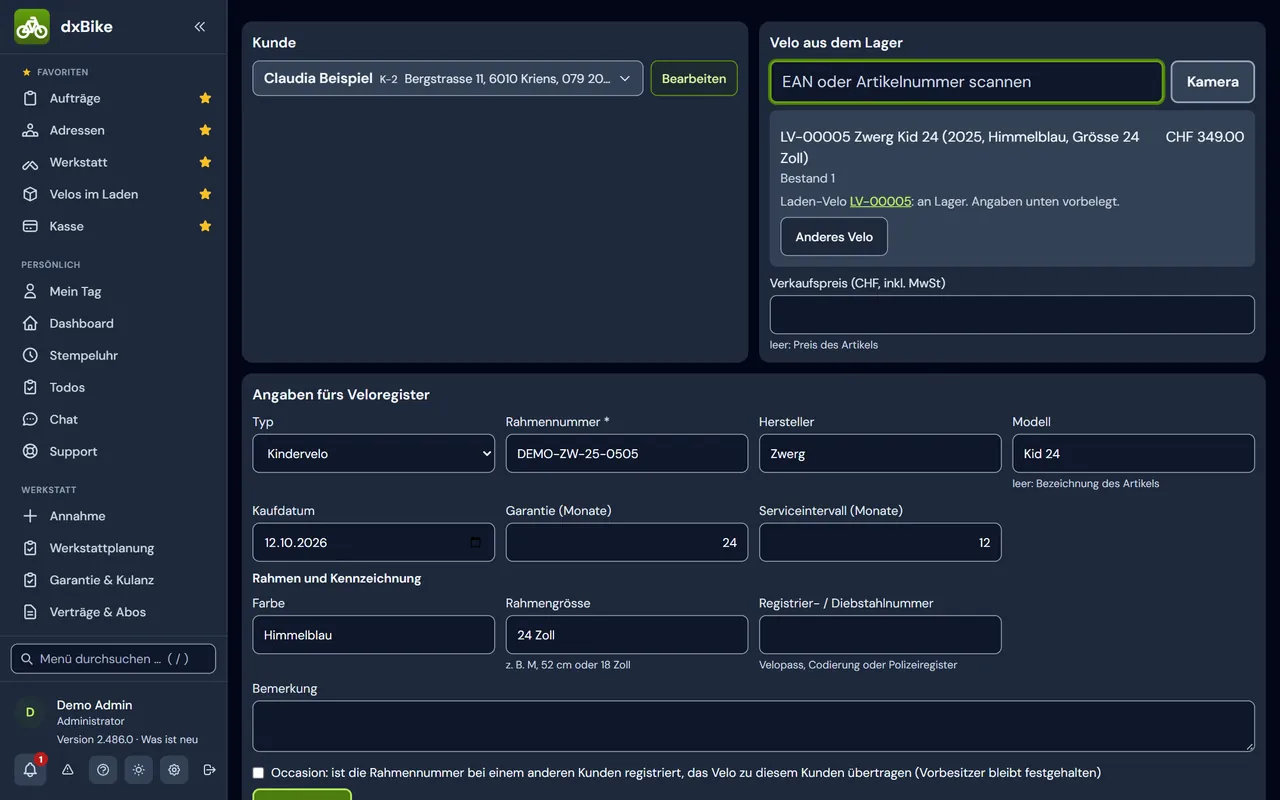Click into the Bemerkung text area
Viewport: 1280px width, 800px height.
(754, 726)
